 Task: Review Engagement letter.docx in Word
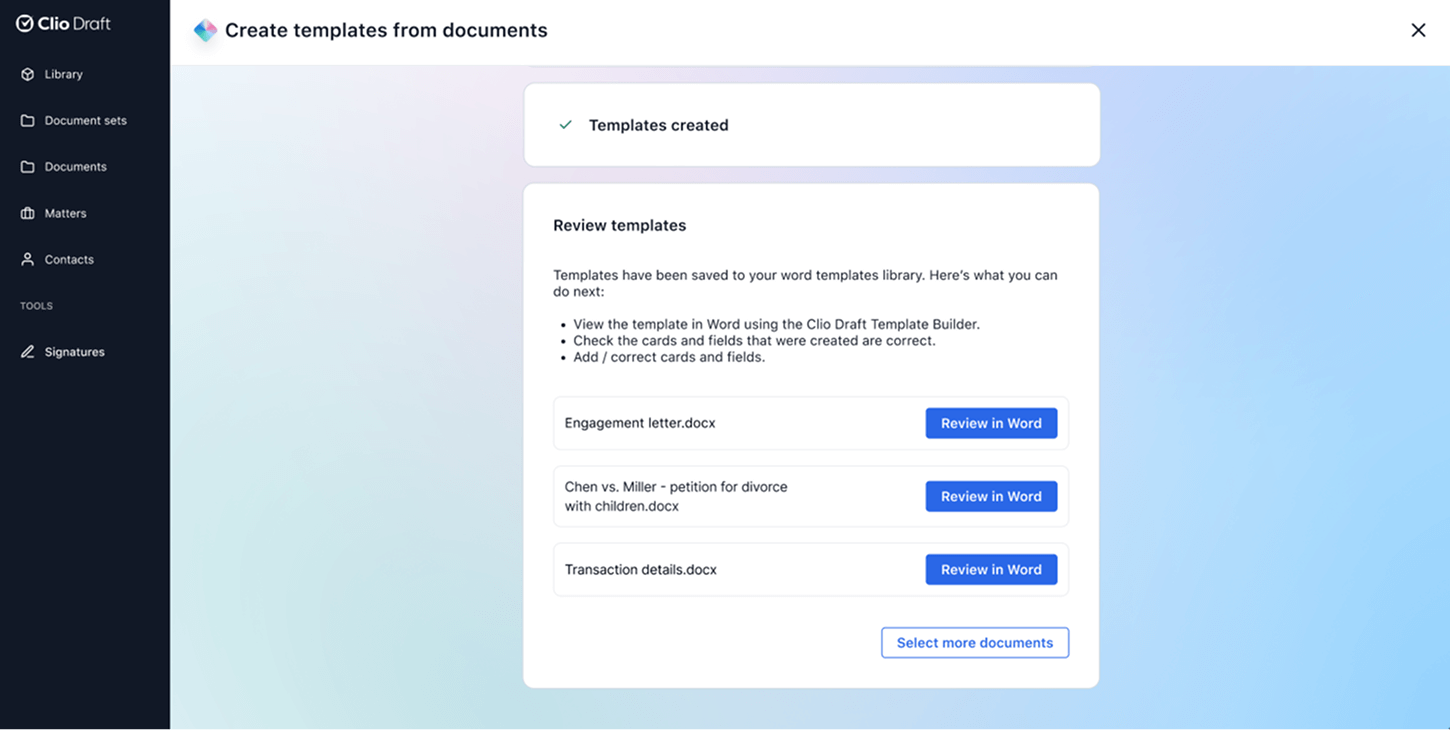(990, 423)
